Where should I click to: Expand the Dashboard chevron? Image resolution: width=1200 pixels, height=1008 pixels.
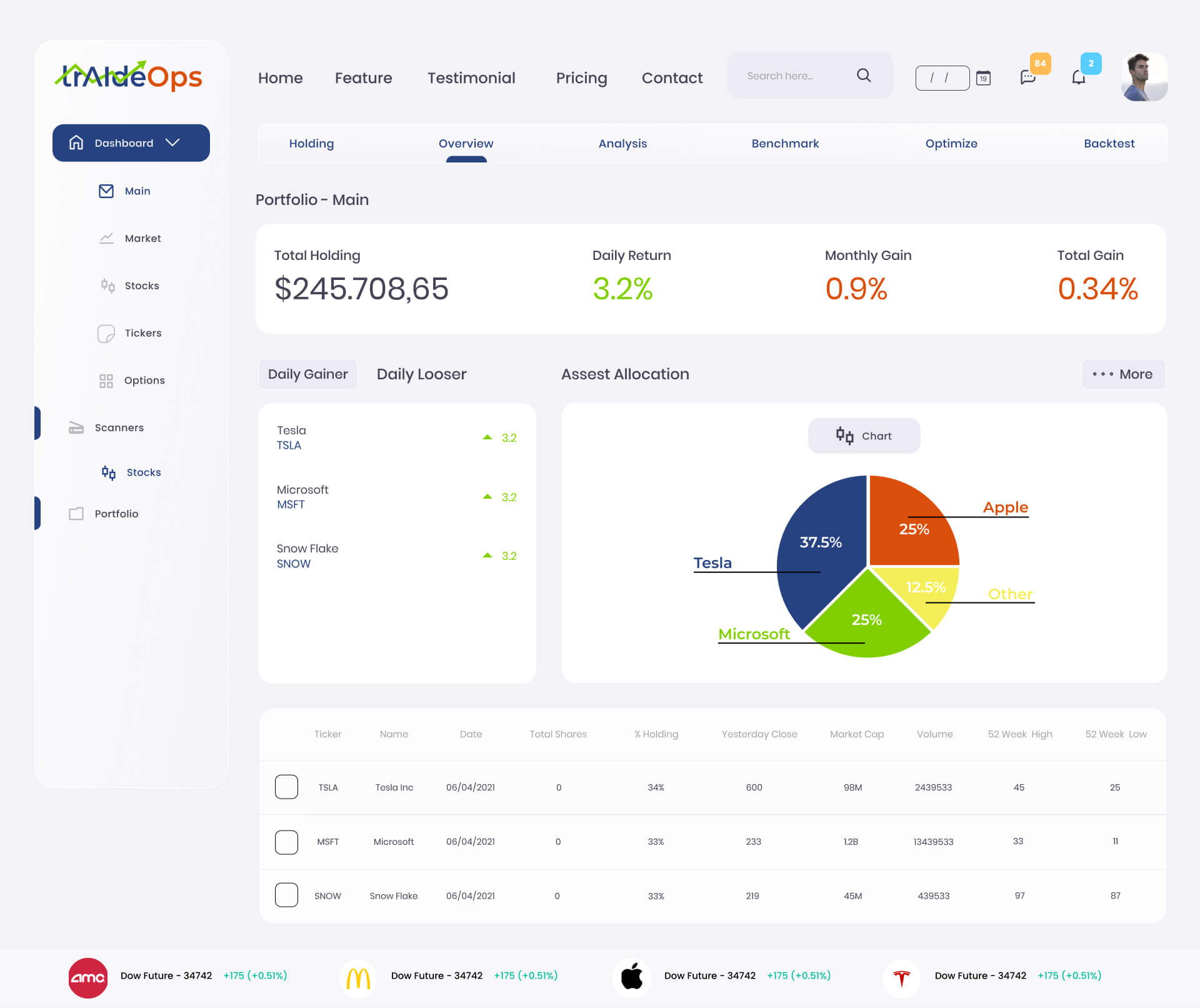(172, 142)
